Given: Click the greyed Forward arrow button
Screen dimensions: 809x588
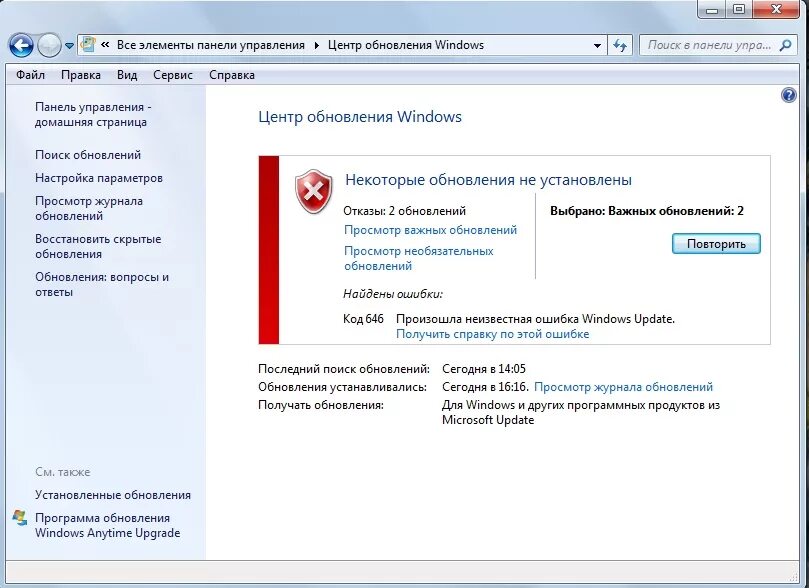Looking at the screenshot, I should click(50, 45).
